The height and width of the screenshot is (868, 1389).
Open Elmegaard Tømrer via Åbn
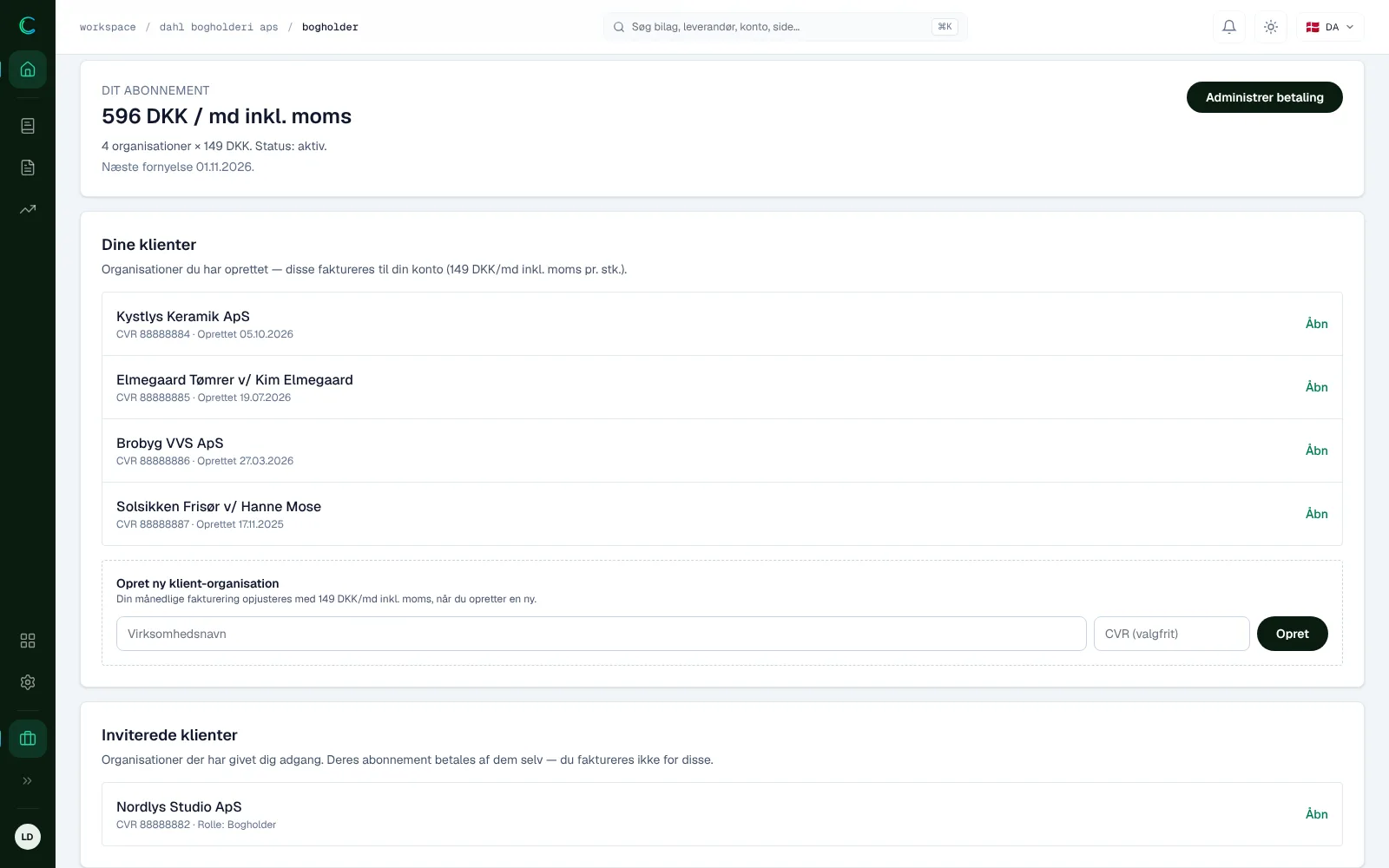click(1316, 387)
